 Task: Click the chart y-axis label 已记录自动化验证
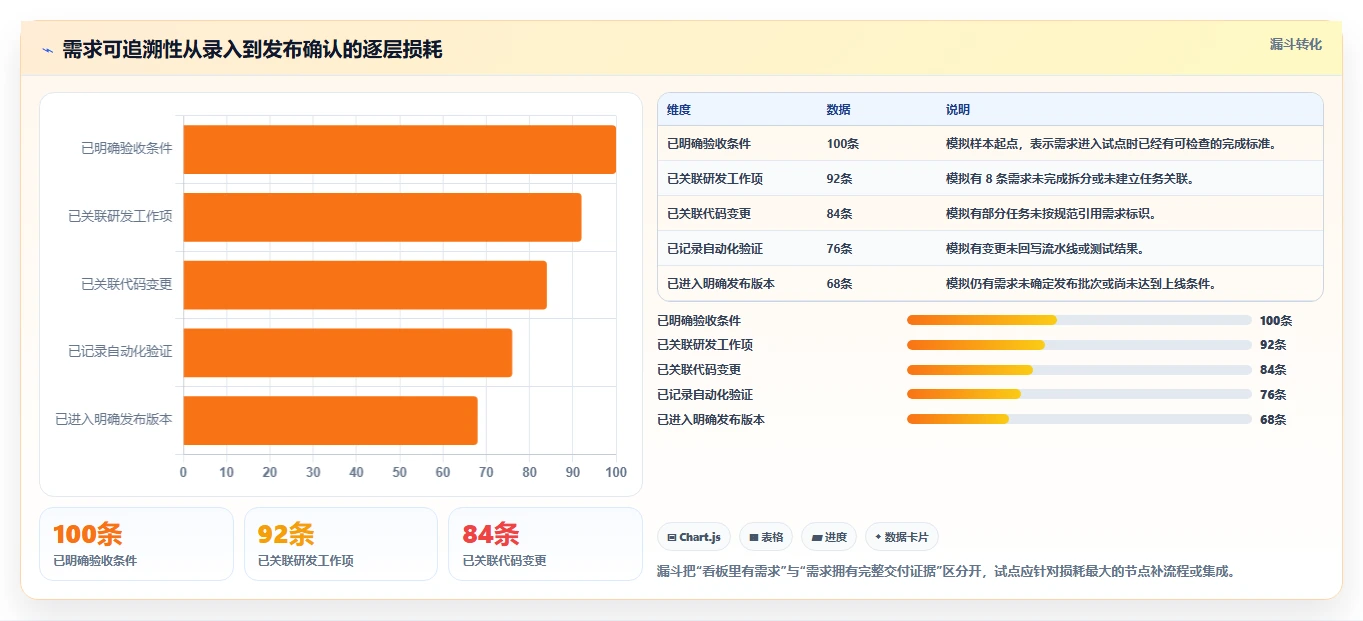(120, 352)
